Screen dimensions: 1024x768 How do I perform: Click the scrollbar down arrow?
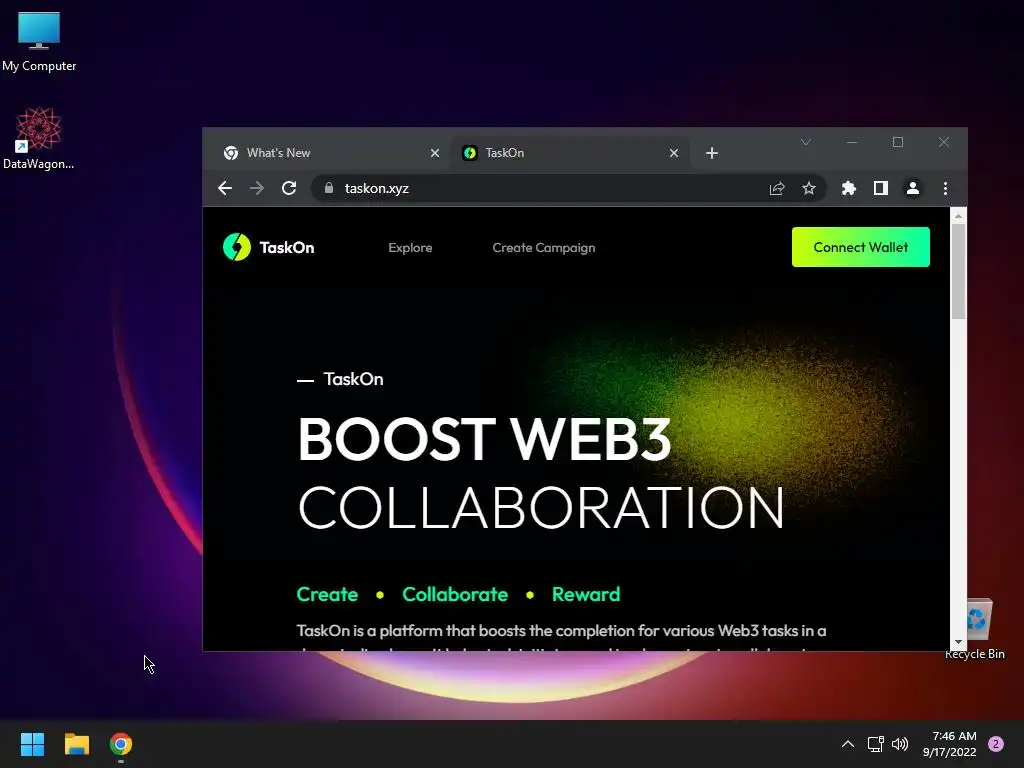click(x=958, y=643)
